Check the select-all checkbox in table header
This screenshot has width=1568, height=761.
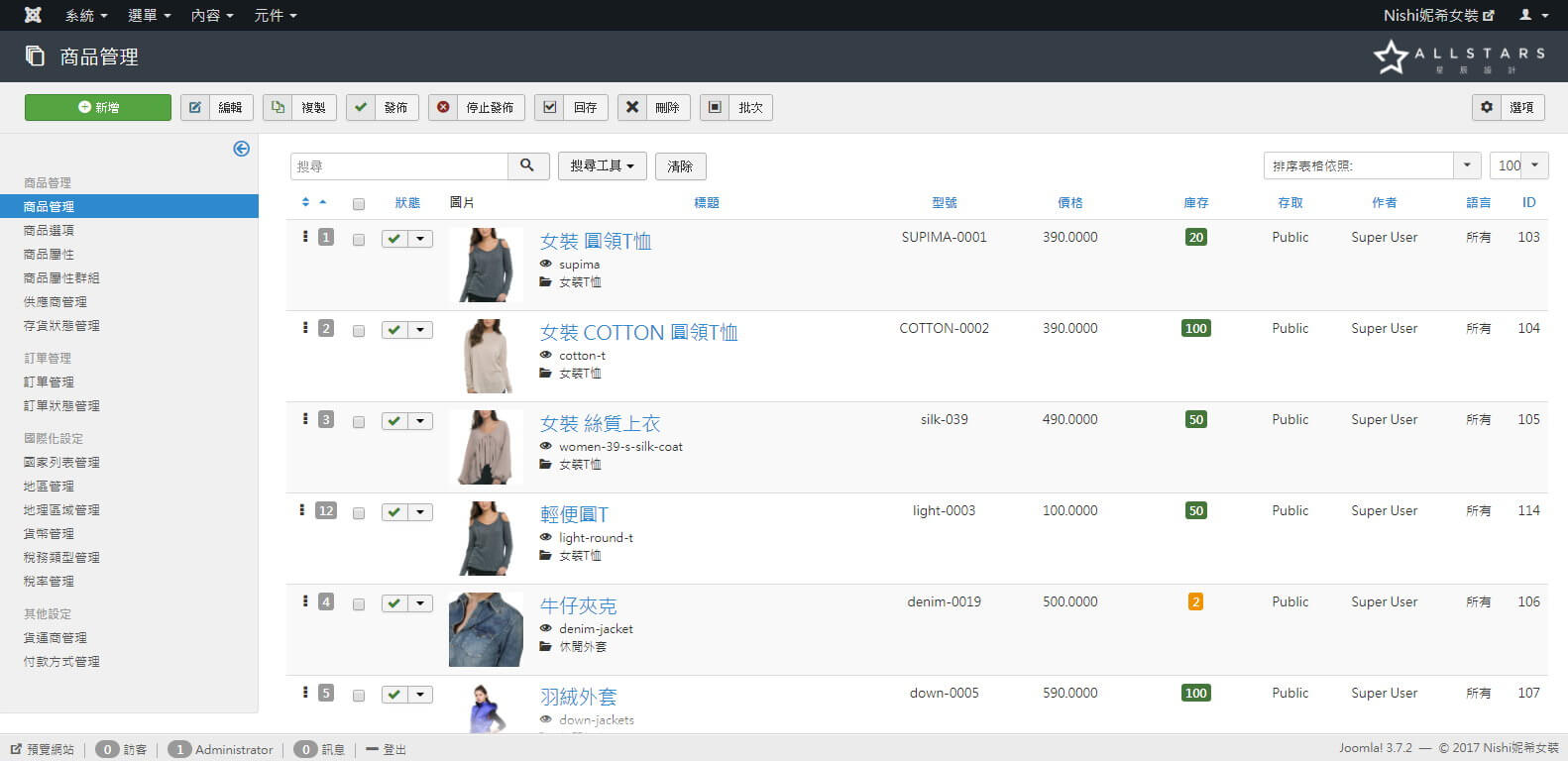click(x=359, y=204)
